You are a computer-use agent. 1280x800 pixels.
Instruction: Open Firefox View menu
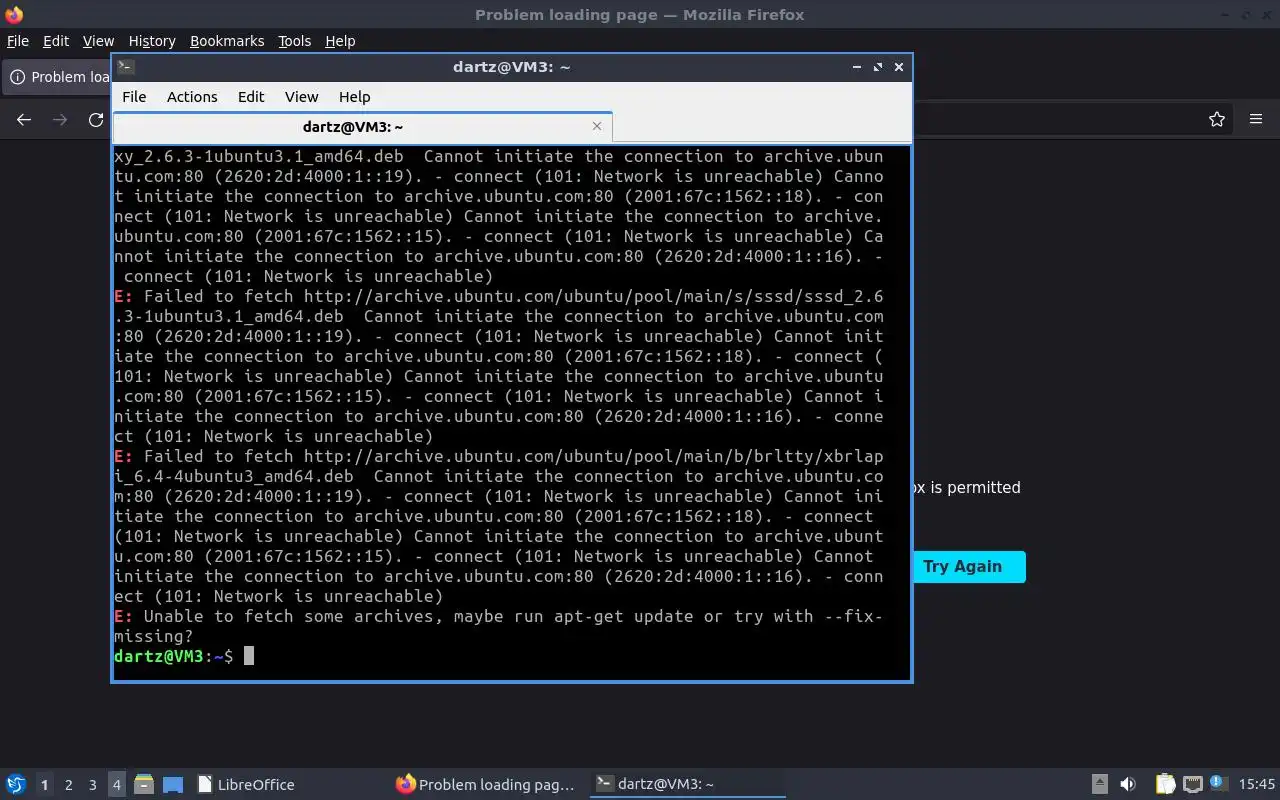point(98,41)
